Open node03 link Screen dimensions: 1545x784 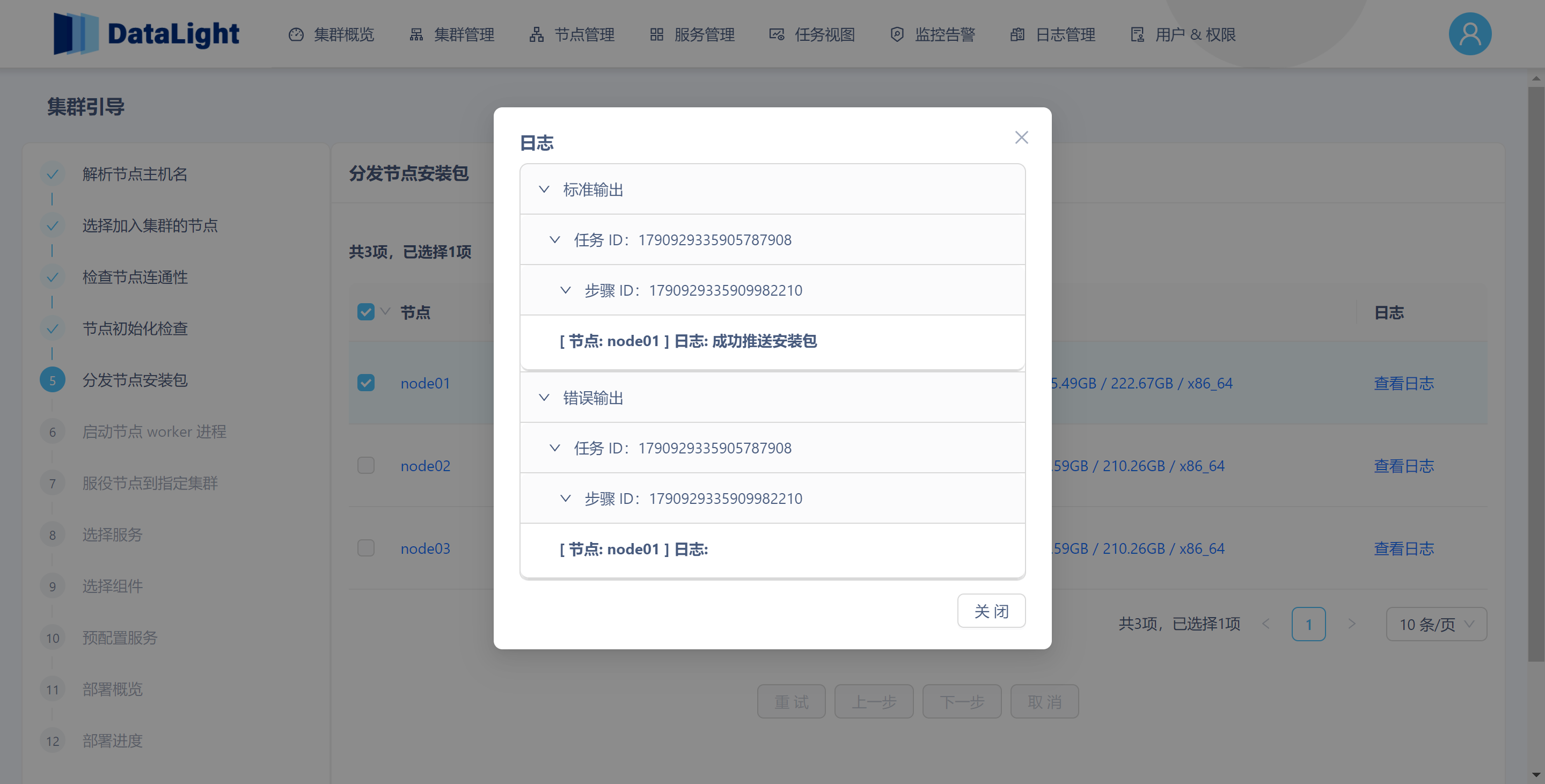click(x=425, y=549)
